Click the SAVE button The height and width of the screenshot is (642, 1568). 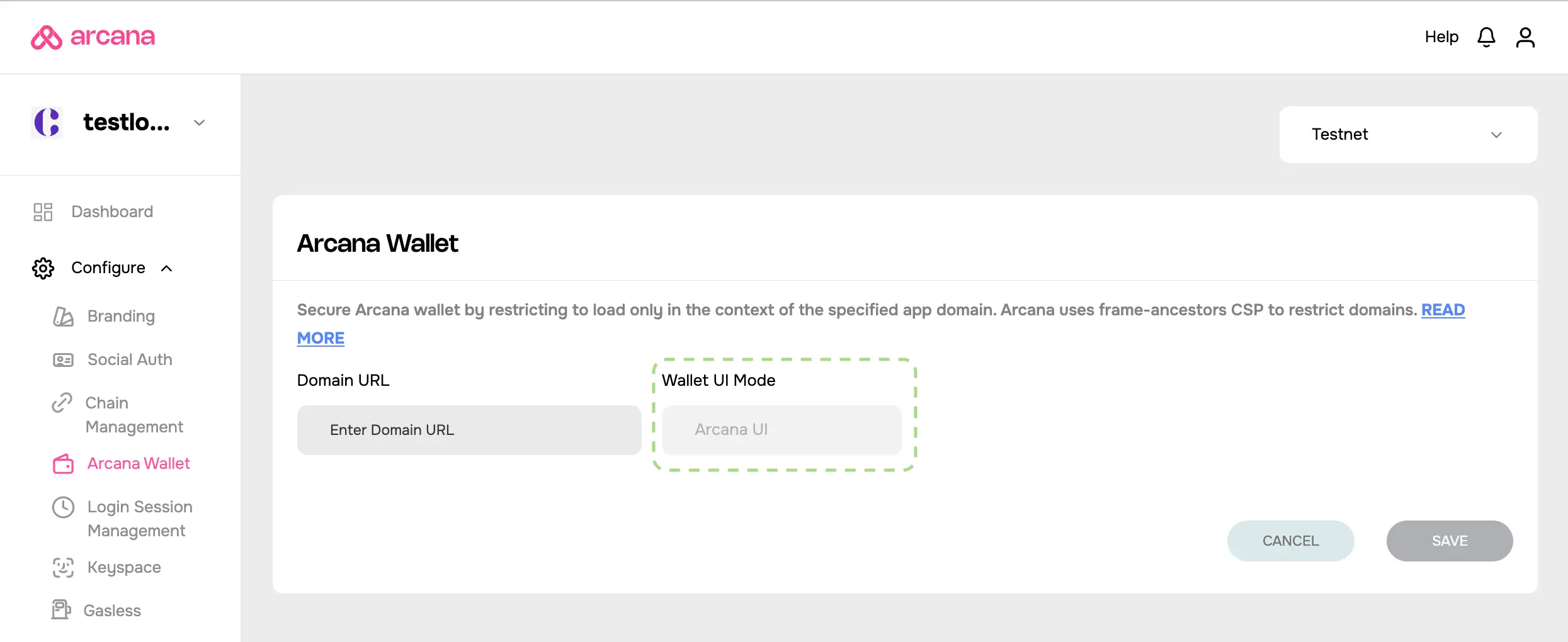(x=1450, y=541)
